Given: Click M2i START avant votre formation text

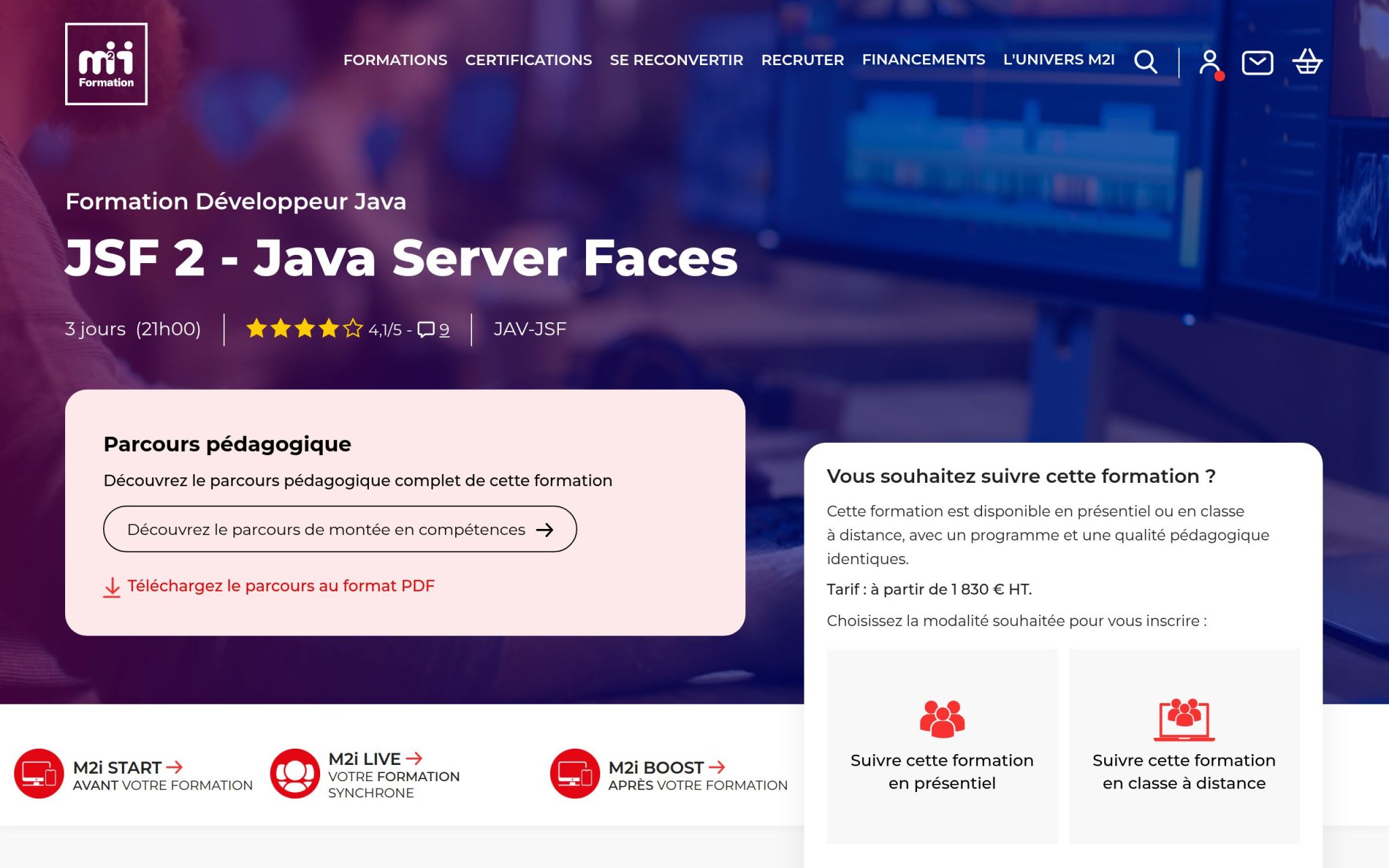Looking at the screenshot, I should 162,776.
